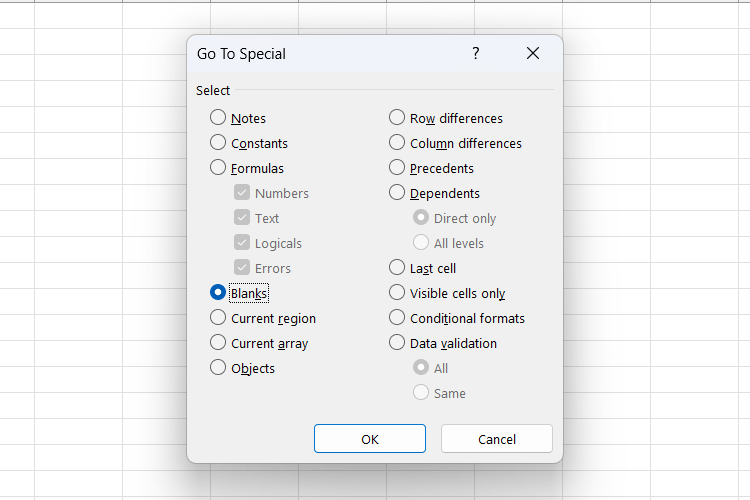Select Current region option
Image resolution: width=750 pixels, height=500 pixels.
(218, 318)
